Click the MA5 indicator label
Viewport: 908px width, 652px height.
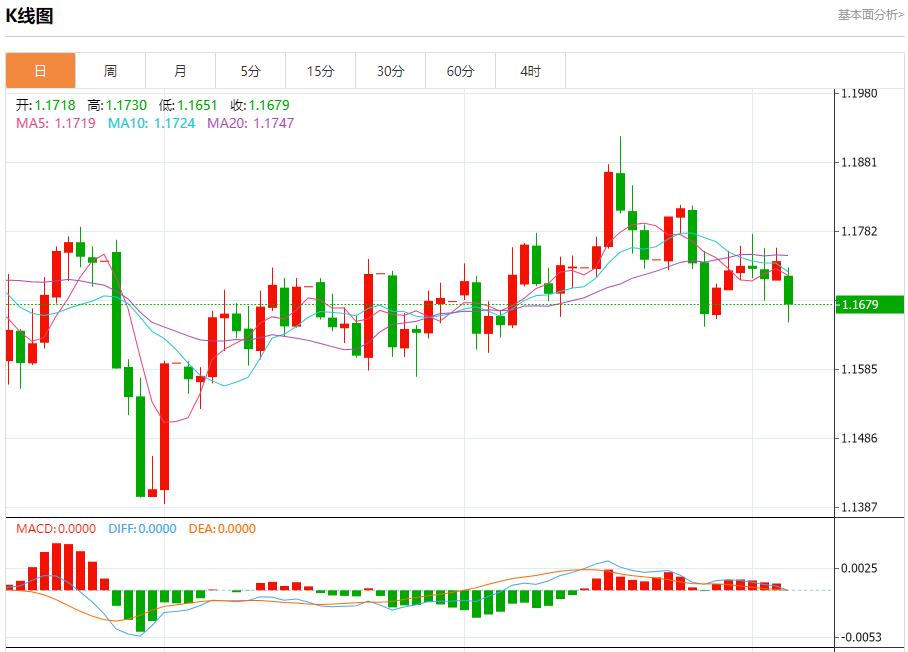point(38,122)
